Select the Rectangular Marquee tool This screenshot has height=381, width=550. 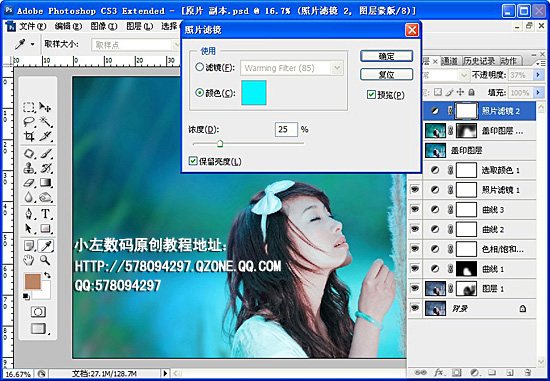coord(29,107)
